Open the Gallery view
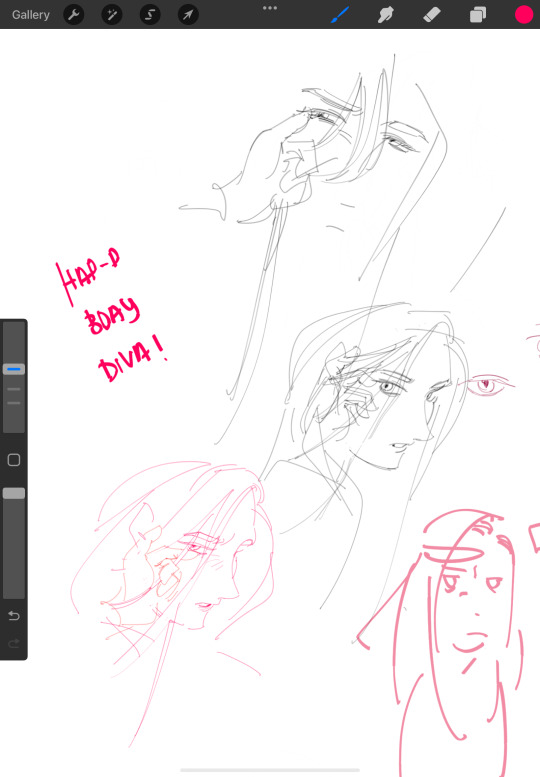The width and height of the screenshot is (540, 777). pos(31,15)
